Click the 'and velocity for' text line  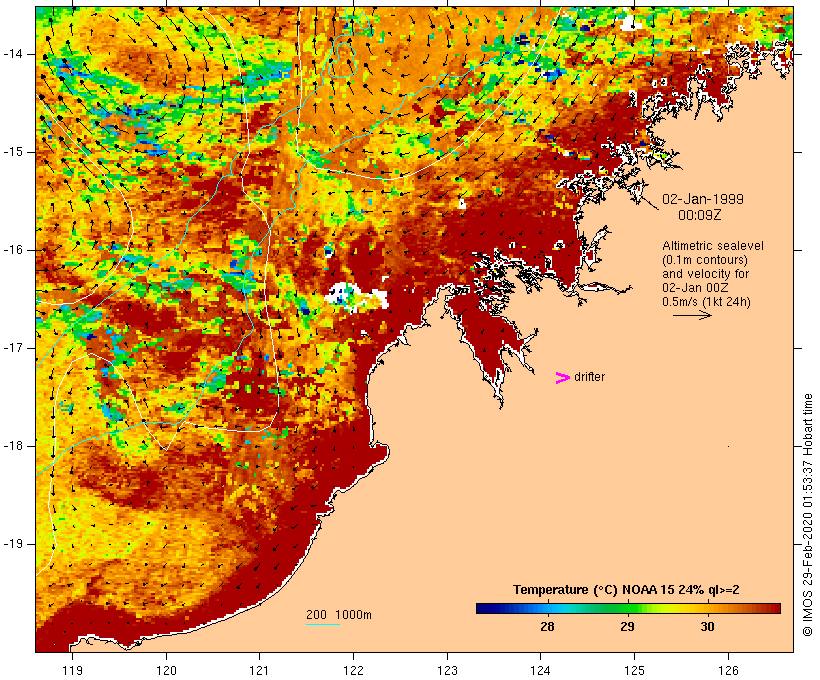click(x=705, y=274)
